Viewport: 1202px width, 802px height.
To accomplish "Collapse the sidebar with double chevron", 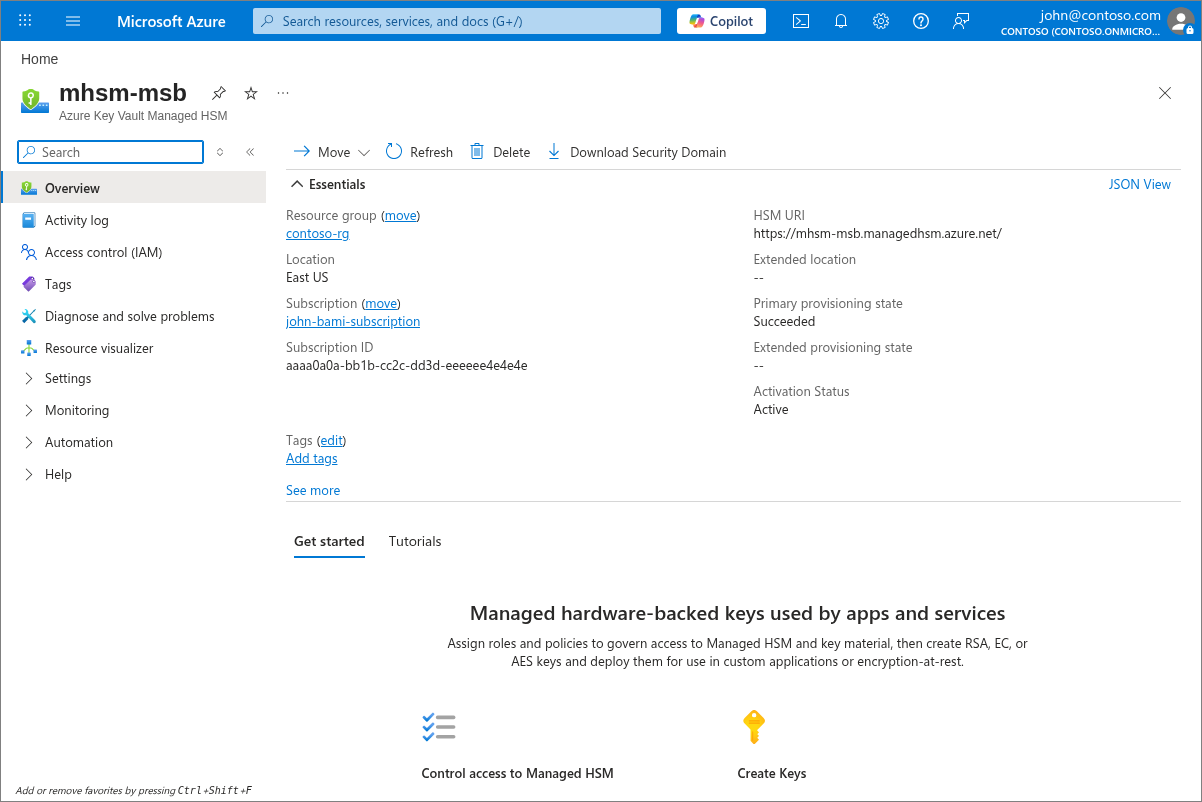I will tap(250, 152).
